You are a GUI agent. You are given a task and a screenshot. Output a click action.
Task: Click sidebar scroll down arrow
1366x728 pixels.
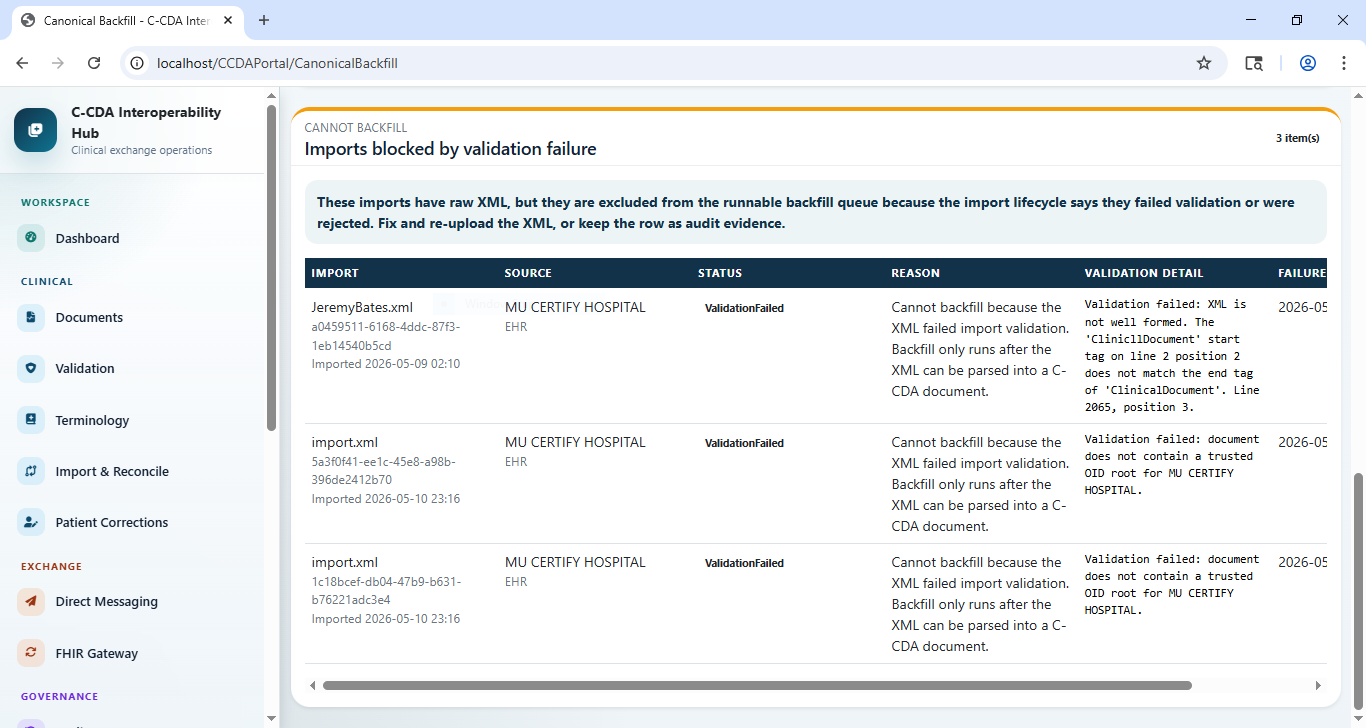[271, 718]
